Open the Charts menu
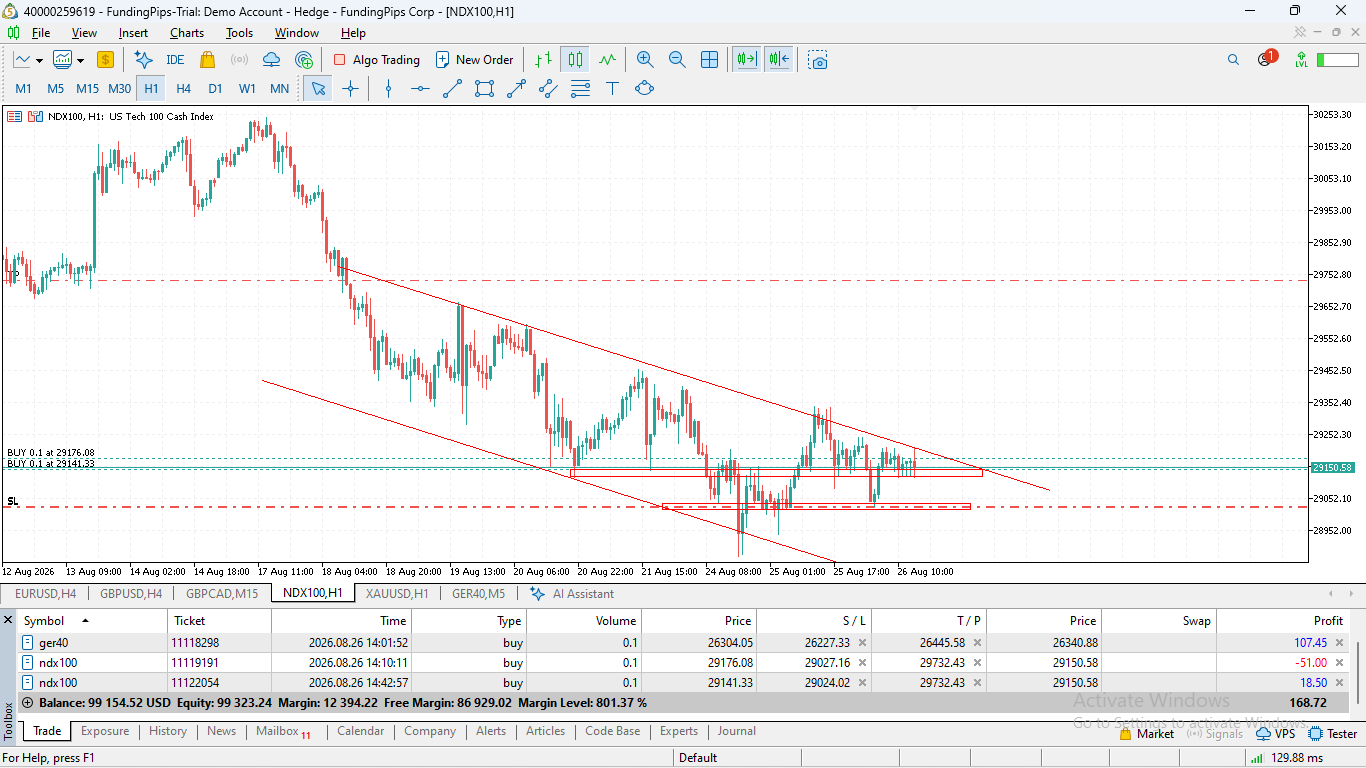This screenshot has width=1366, height=768. (x=187, y=33)
